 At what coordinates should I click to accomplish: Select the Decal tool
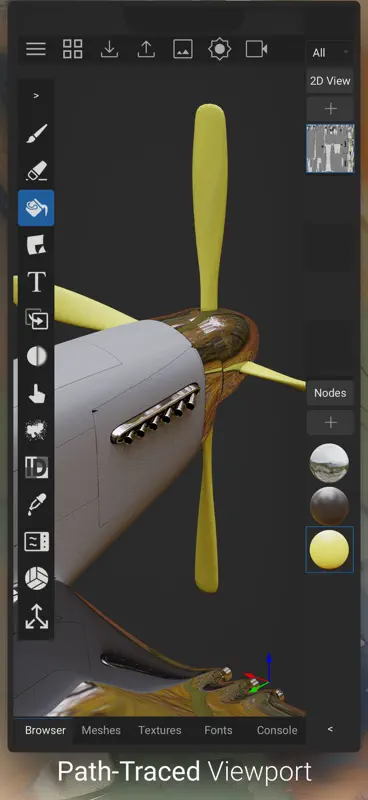pyautogui.click(x=36, y=245)
